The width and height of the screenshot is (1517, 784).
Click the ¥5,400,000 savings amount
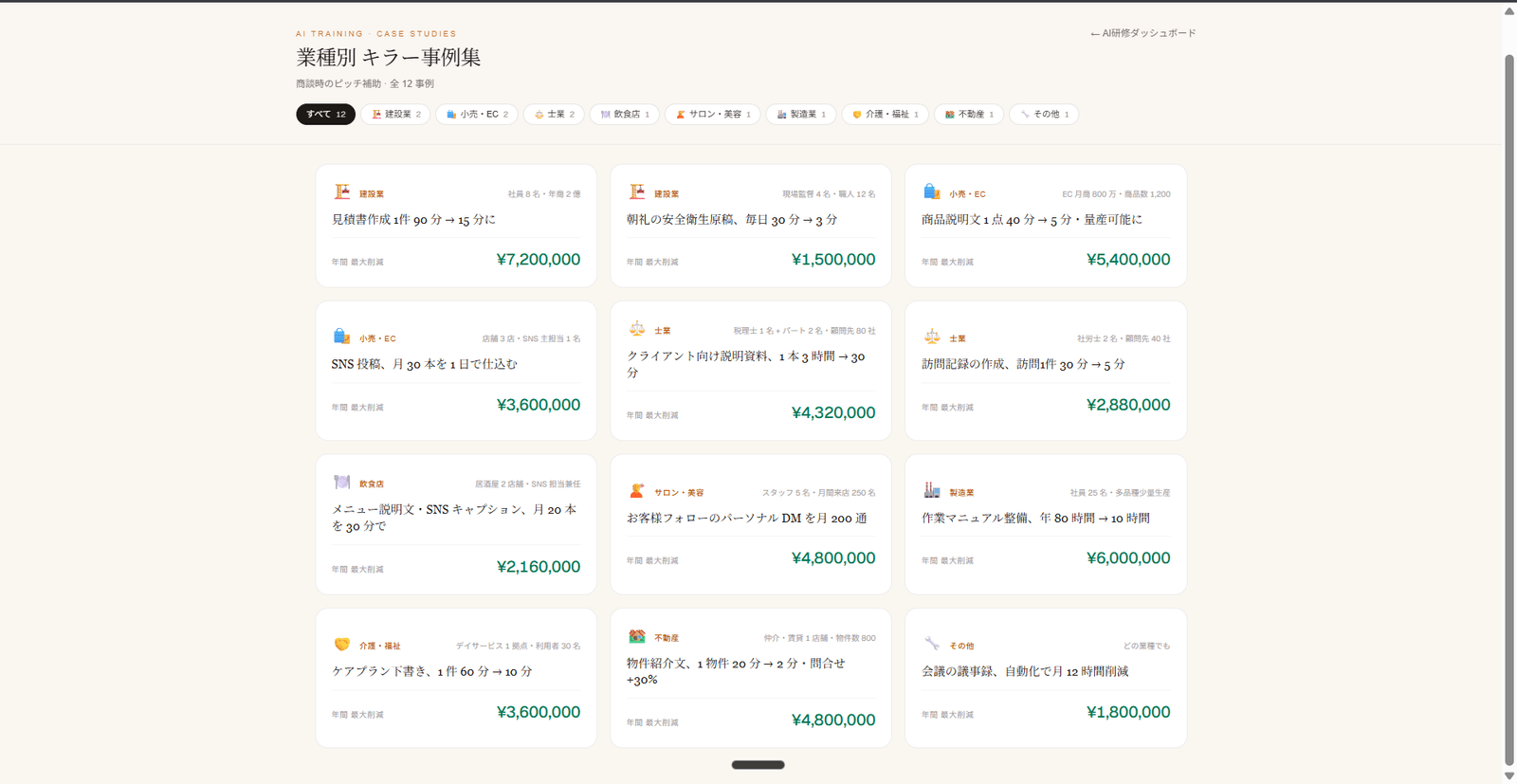[1128, 260]
